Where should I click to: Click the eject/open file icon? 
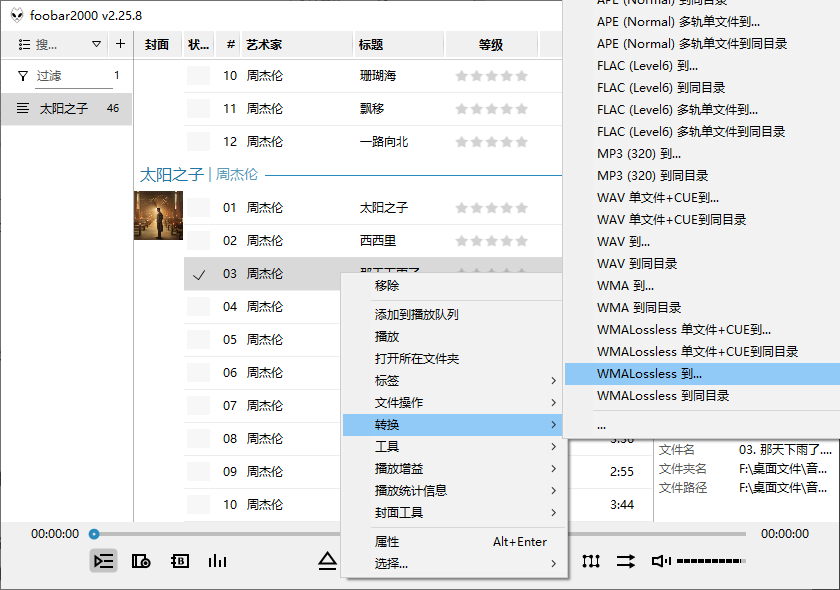[327, 561]
